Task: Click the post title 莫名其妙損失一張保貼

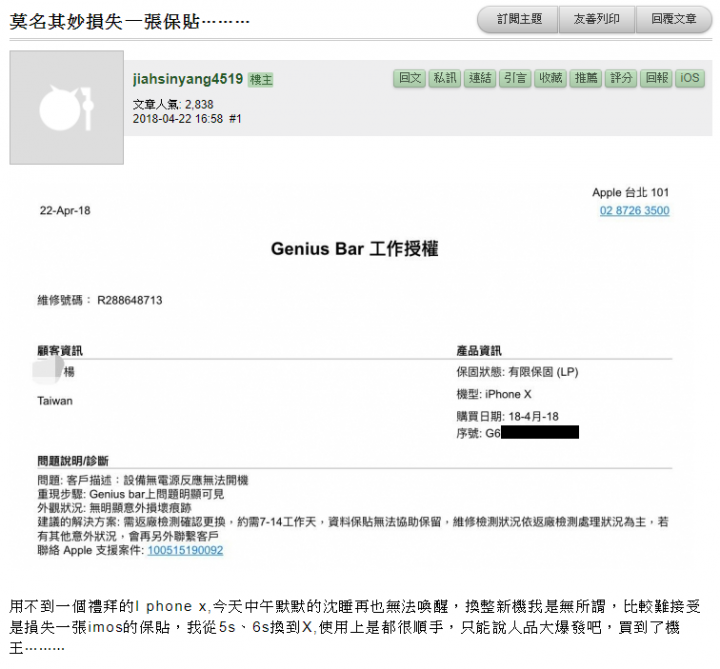Action: click(129, 21)
